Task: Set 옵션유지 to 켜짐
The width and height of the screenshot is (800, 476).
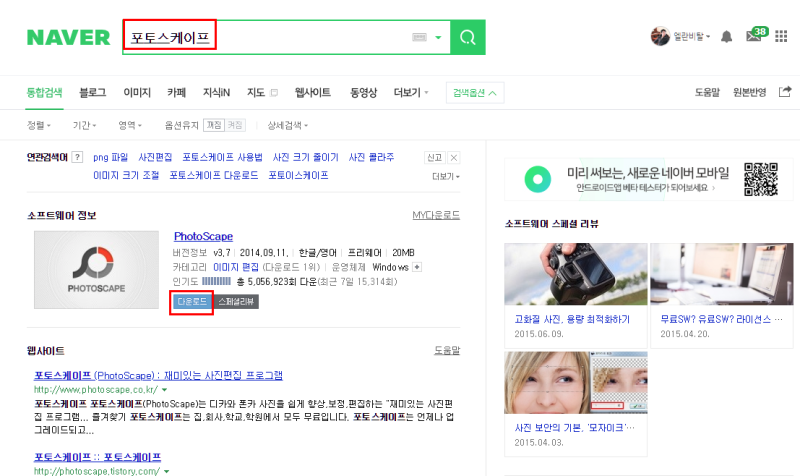Action: [x=235, y=125]
